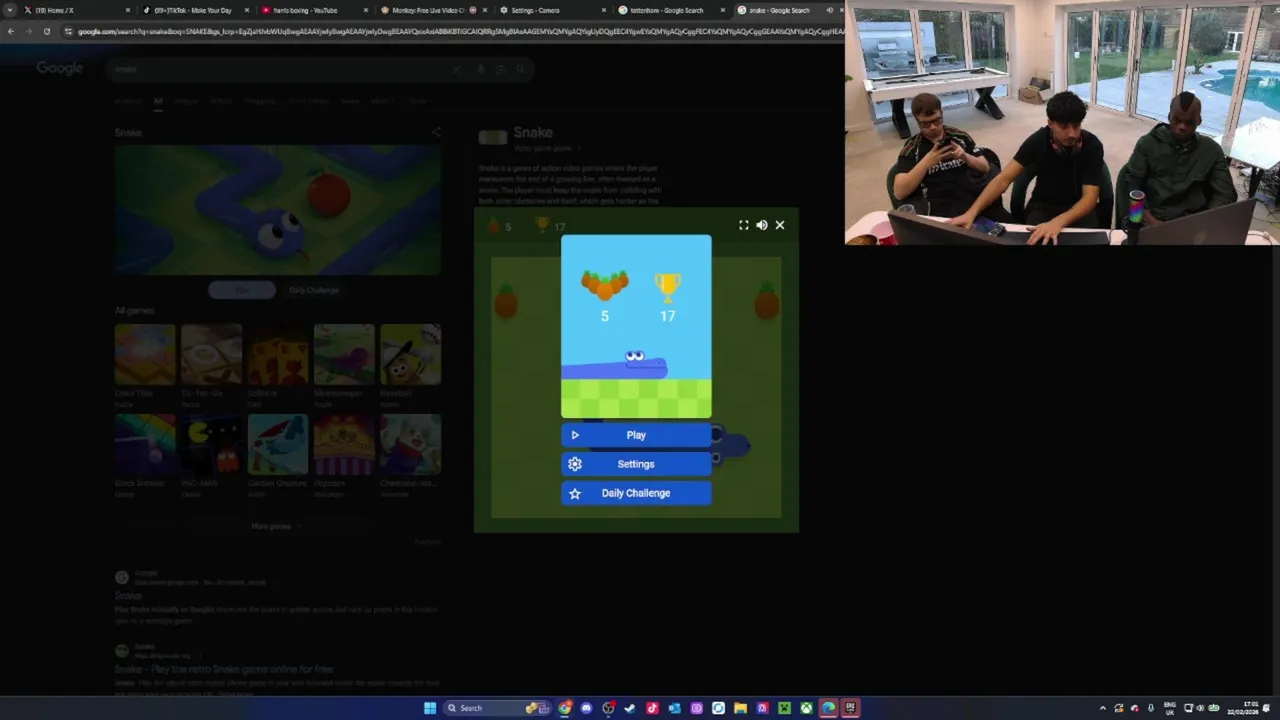
Task: Open File Explorer from the taskbar
Action: (x=740, y=708)
